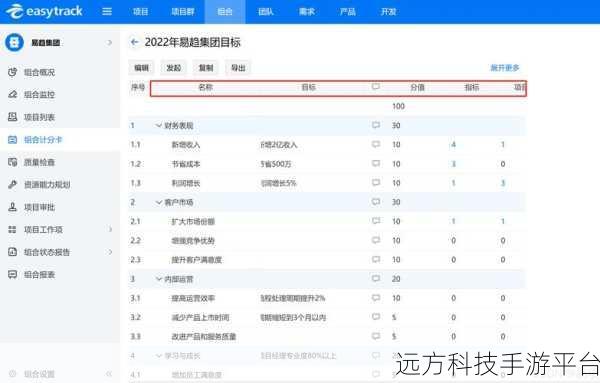Viewport: 600px width, 383px height.
Task: Click the 质量检查 sidebar icon
Action: (x=13, y=162)
